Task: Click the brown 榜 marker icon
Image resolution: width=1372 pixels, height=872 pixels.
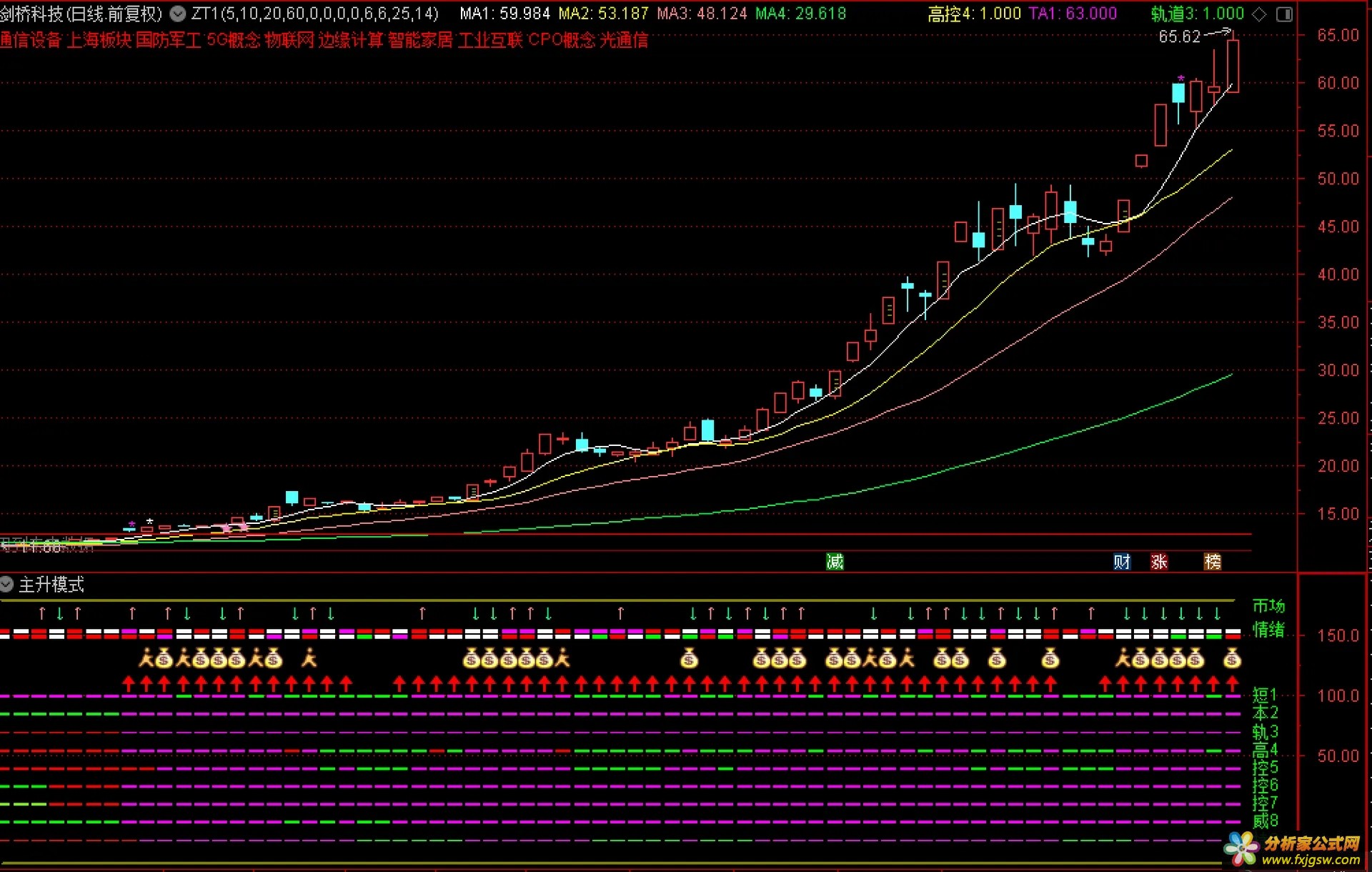Action: pyautogui.click(x=1213, y=562)
